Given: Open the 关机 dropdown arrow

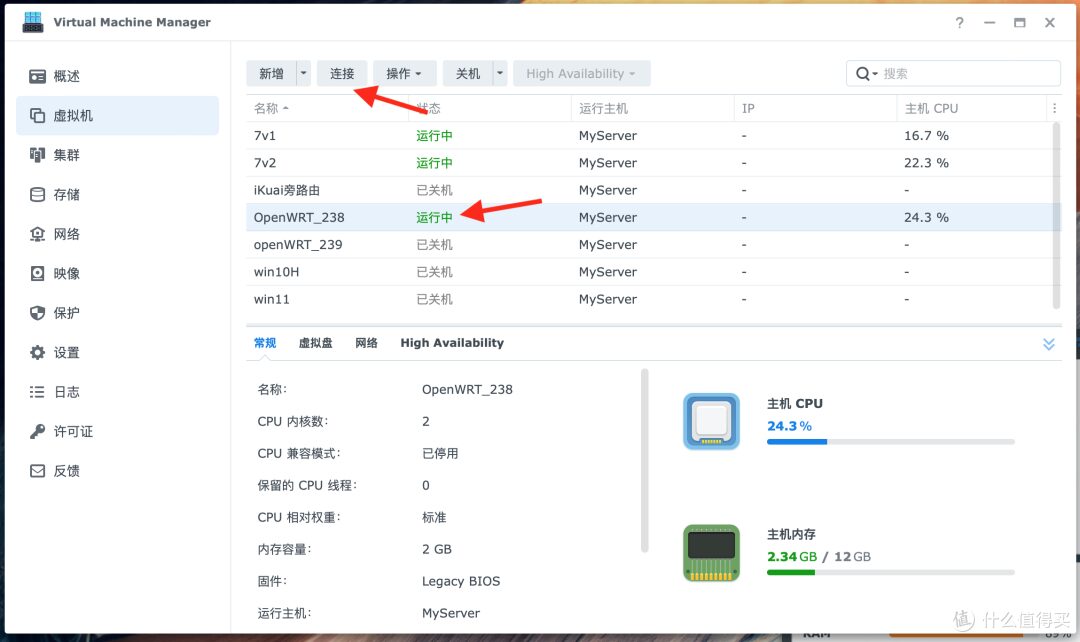Looking at the screenshot, I should pos(500,72).
